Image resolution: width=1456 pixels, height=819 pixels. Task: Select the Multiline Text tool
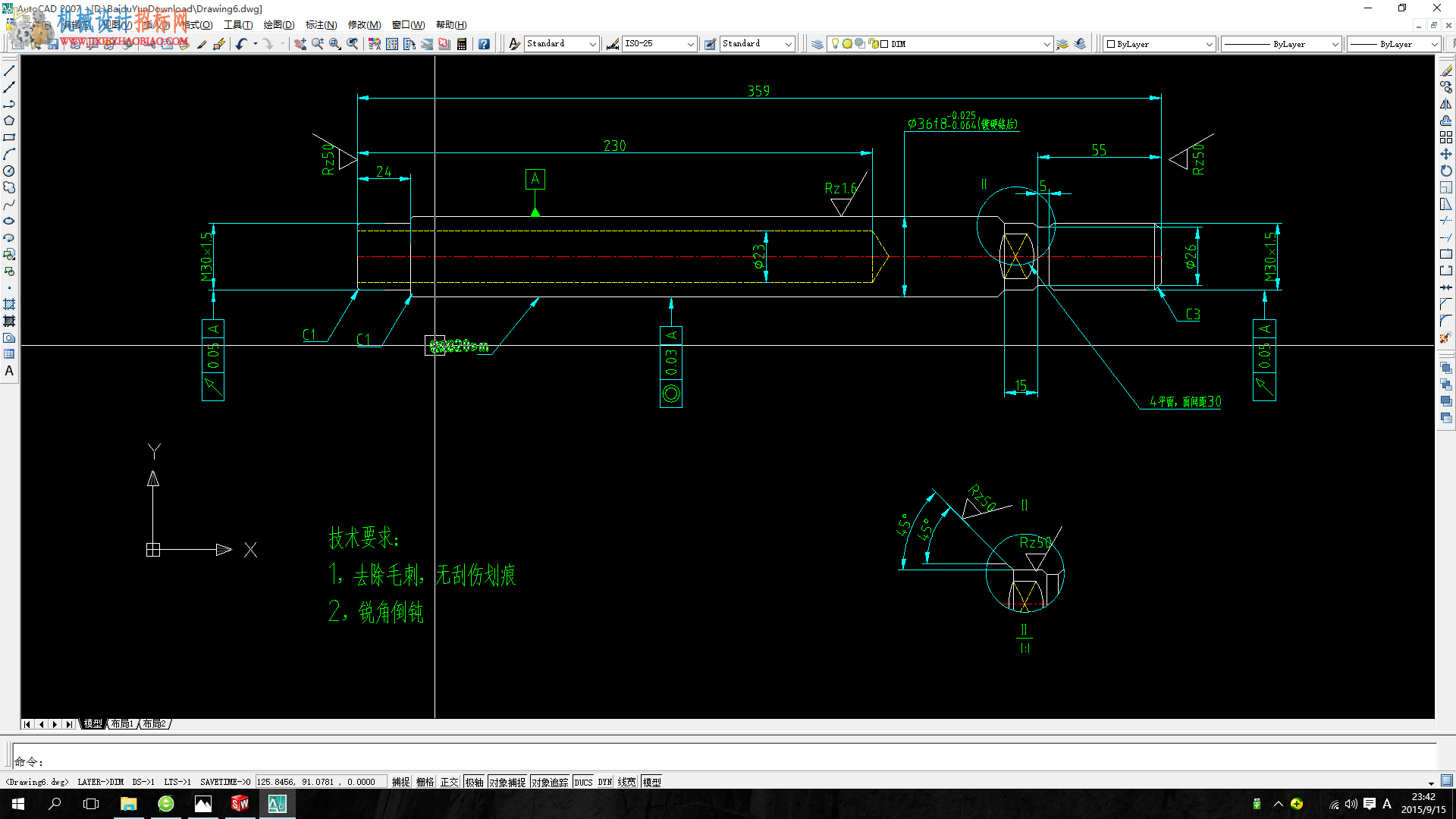coord(9,371)
